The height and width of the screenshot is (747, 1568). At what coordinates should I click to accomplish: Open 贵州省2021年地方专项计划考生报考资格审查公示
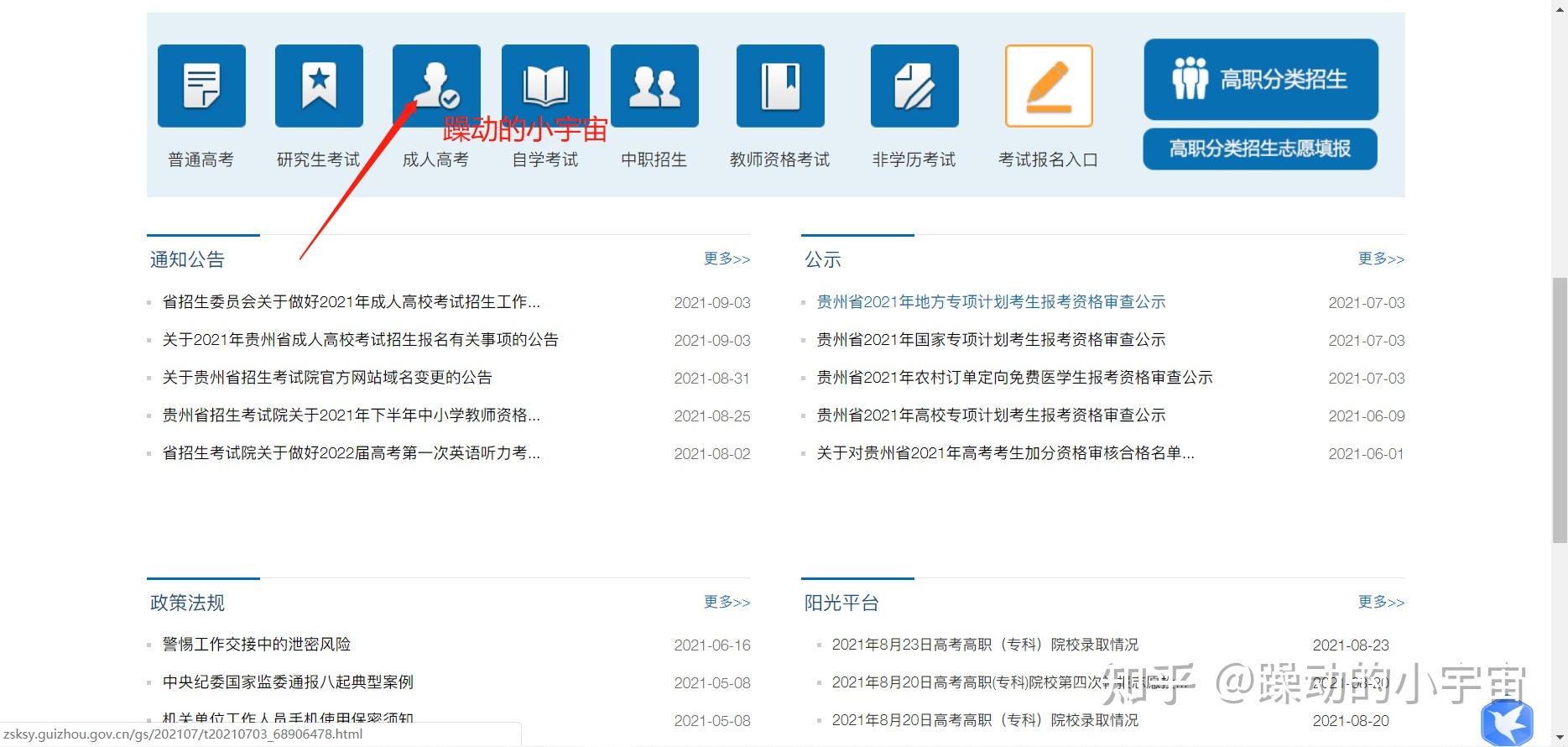(992, 302)
